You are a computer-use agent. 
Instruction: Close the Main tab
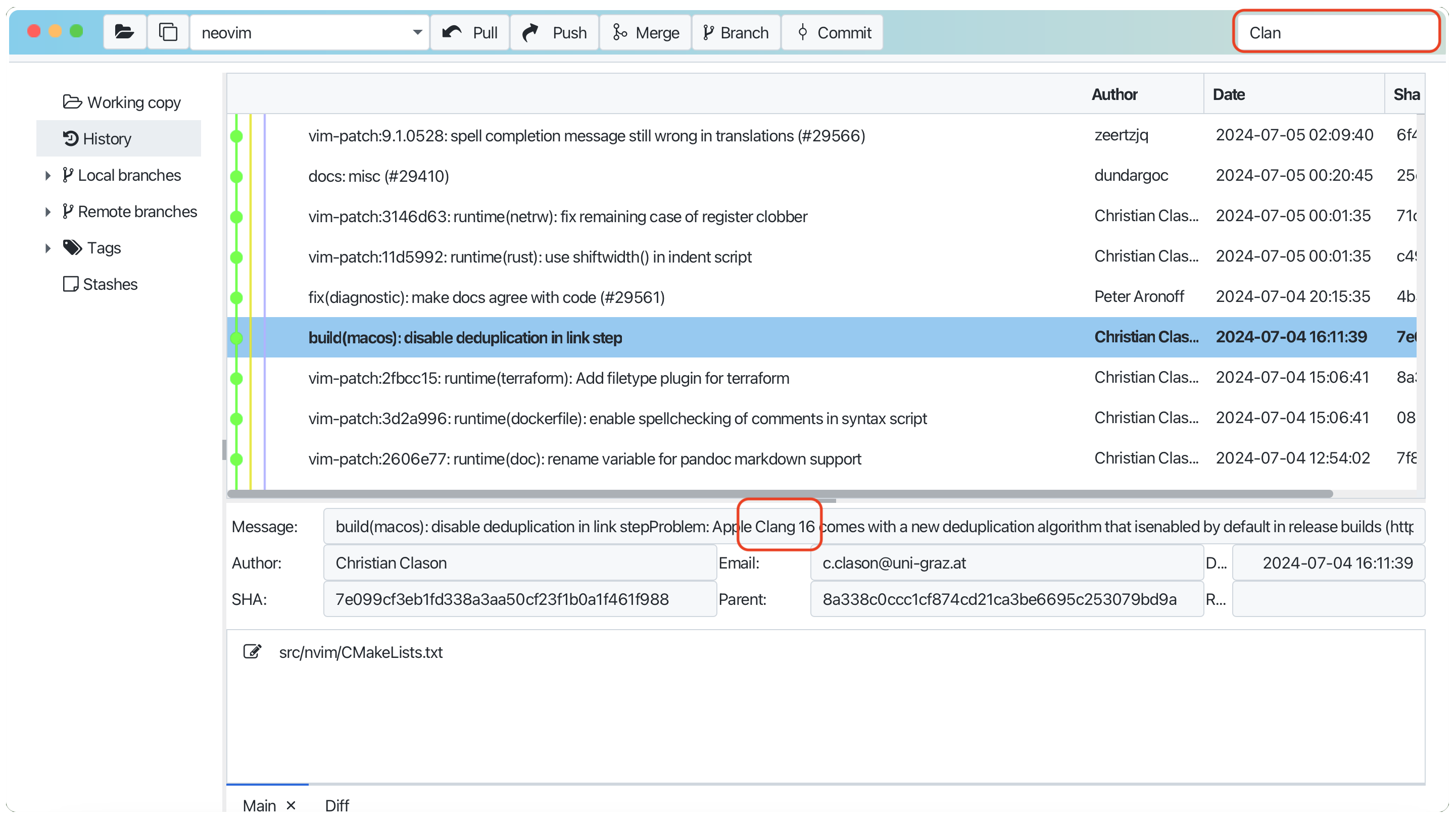click(x=291, y=804)
